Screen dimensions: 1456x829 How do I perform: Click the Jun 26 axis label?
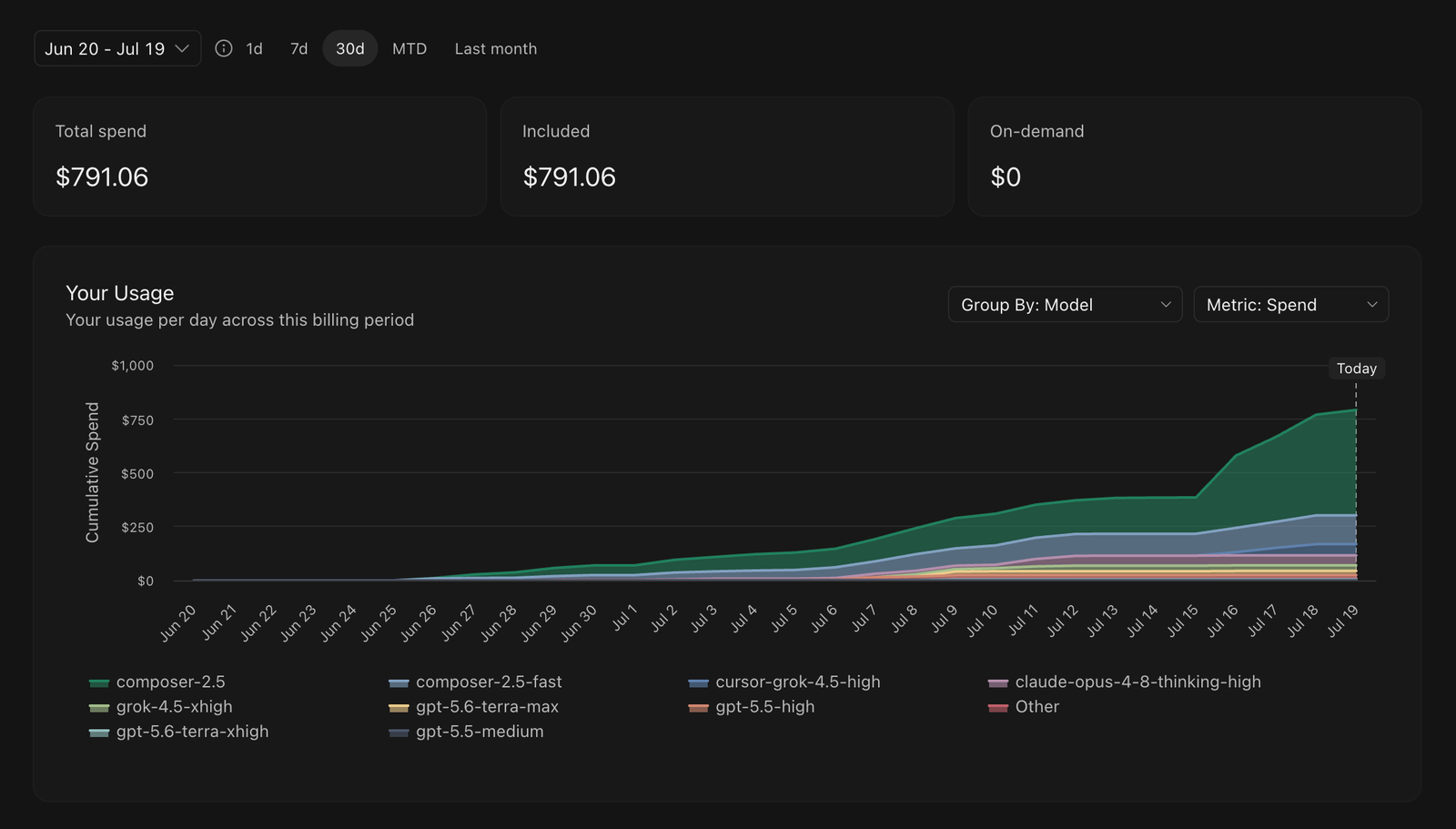[x=419, y=623]
